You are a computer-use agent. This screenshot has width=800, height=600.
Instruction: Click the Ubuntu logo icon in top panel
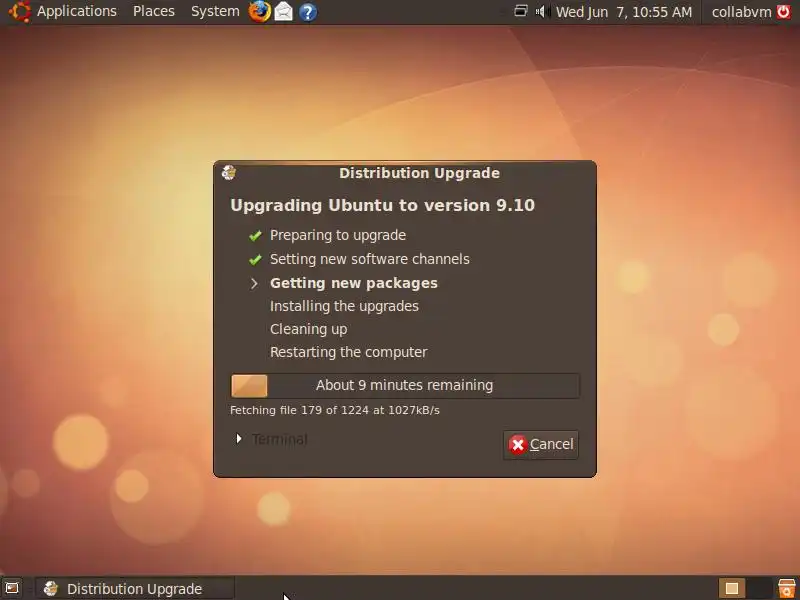[19, 11]
